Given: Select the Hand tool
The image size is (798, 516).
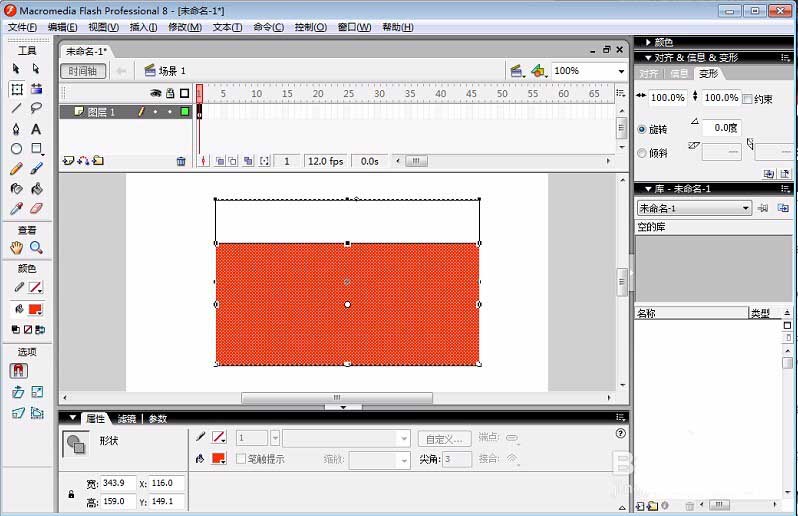Looking at the screenshot, I should [16, 248].
